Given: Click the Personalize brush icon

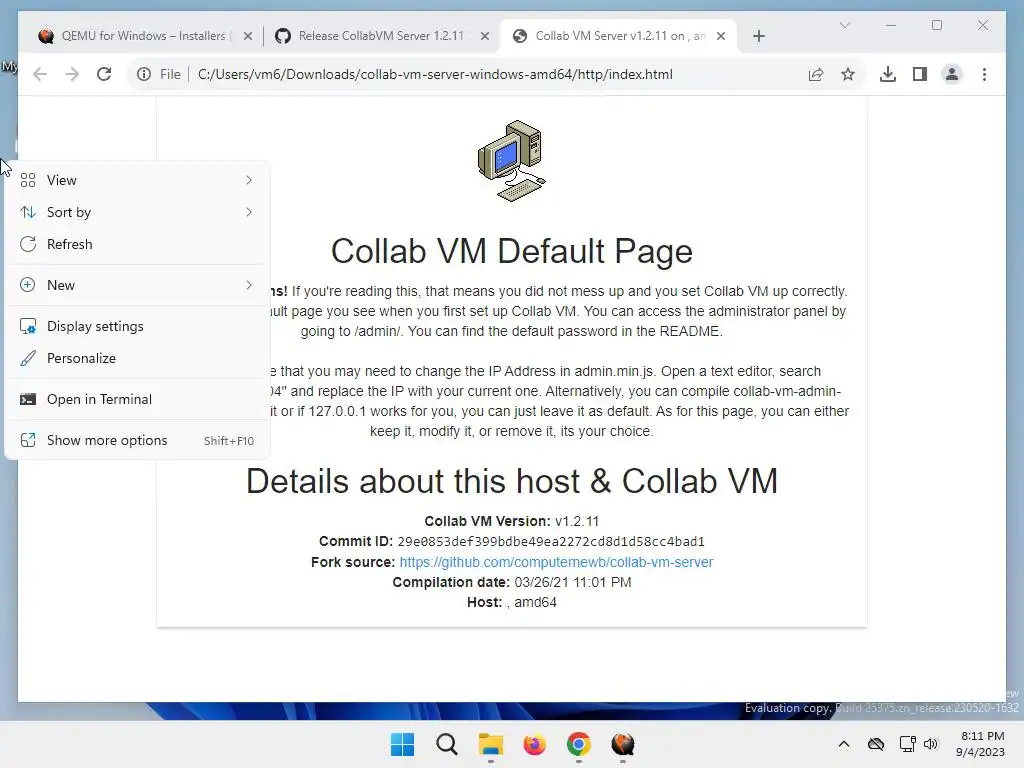Looking at the screenshot, I should pyautogui.click(x=27, y=359).
